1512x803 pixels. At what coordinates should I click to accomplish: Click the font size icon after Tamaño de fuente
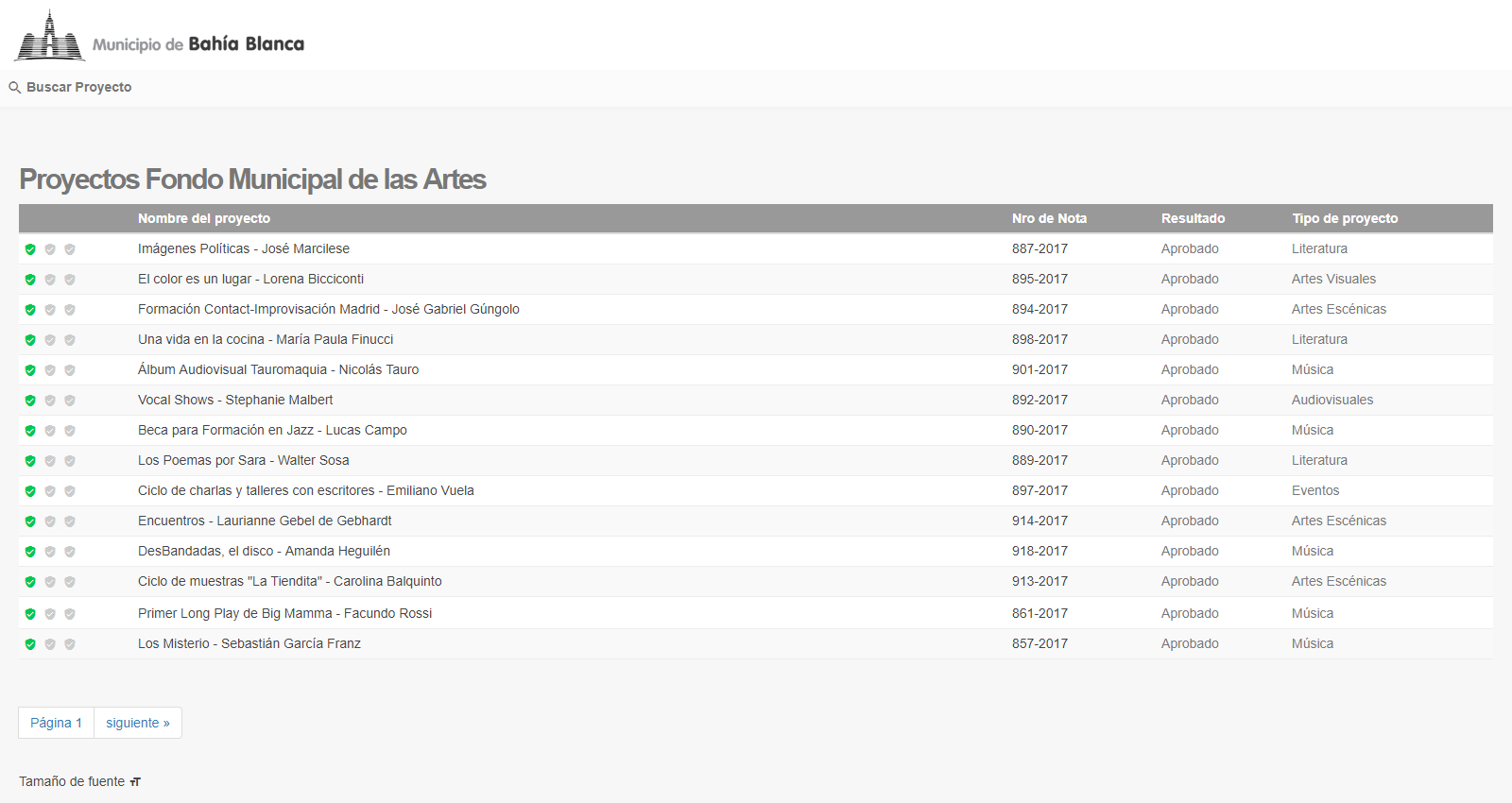click(x=135, y=781)
